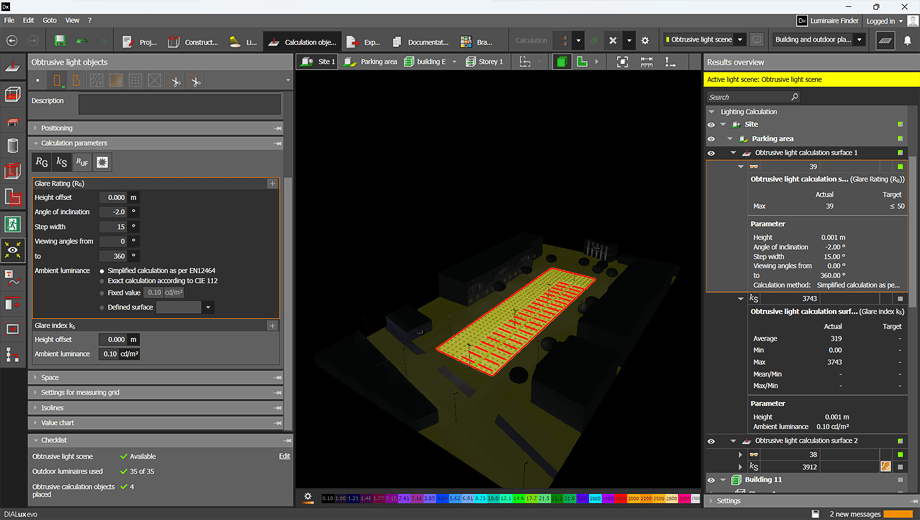
Task: Click the notification bell icon
Action: point(908,41)
